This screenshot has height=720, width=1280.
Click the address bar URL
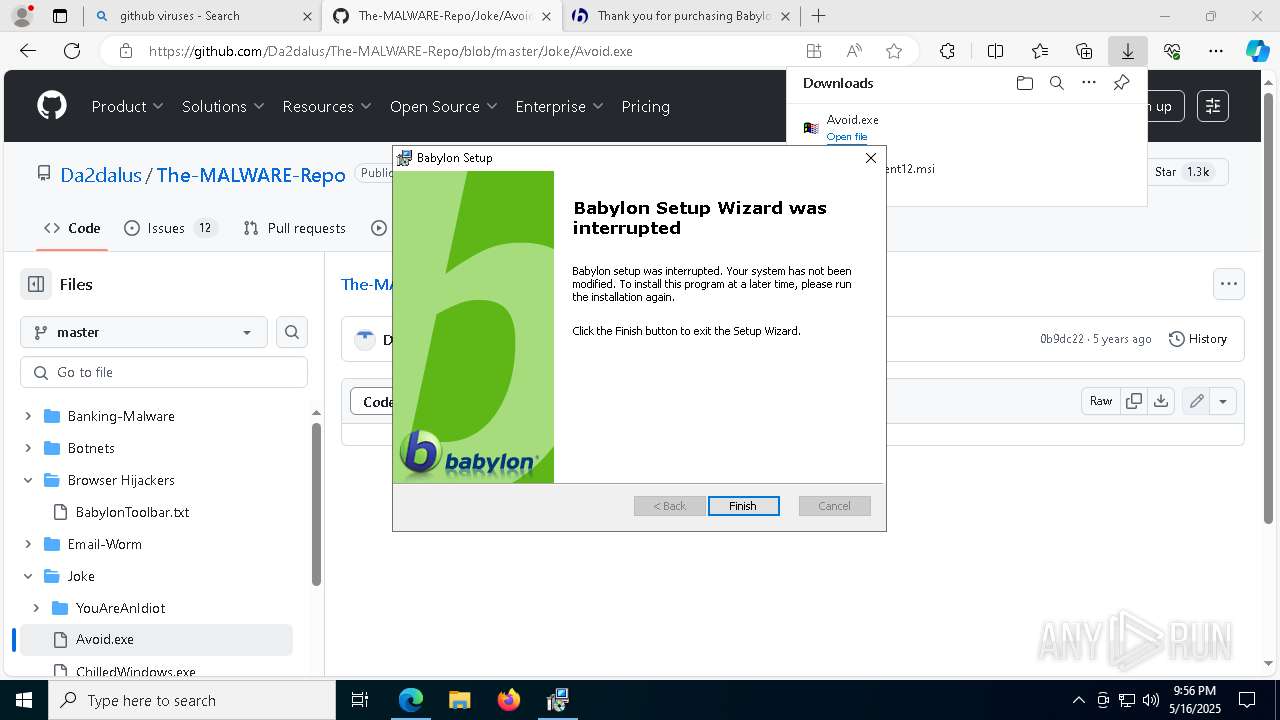coord(391,51)
